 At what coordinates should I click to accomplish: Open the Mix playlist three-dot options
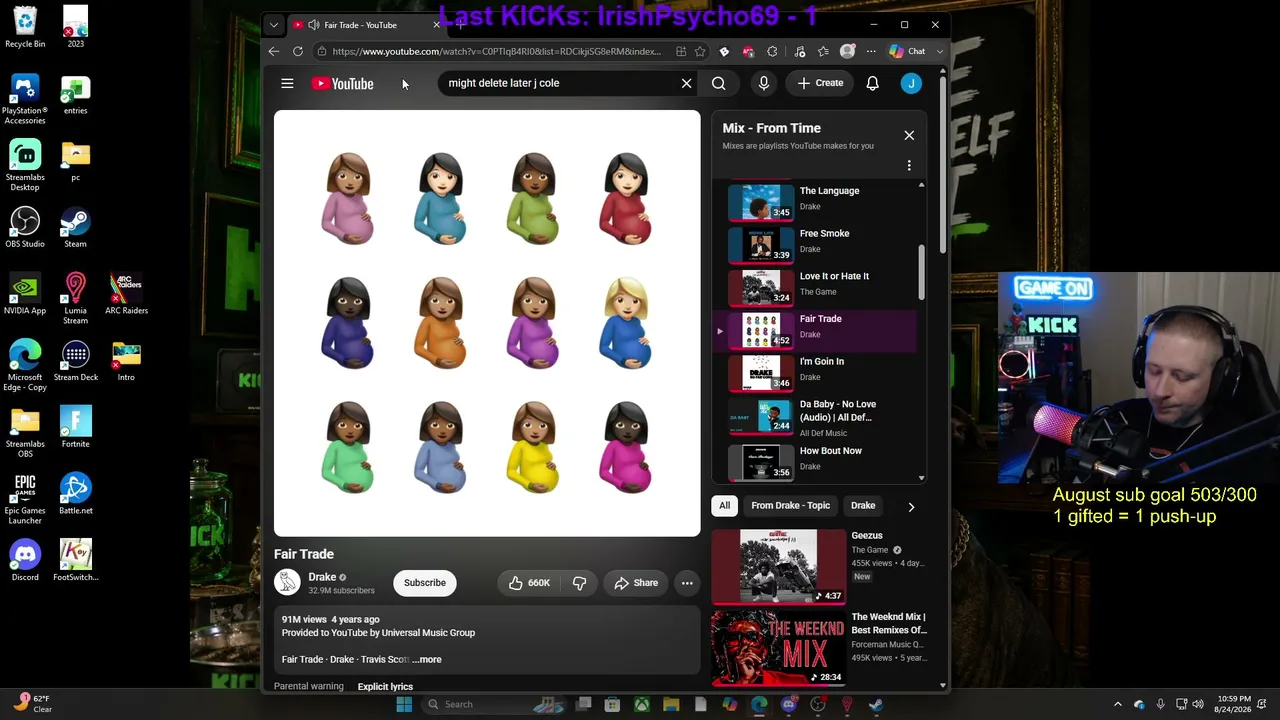tap(909, 165)
